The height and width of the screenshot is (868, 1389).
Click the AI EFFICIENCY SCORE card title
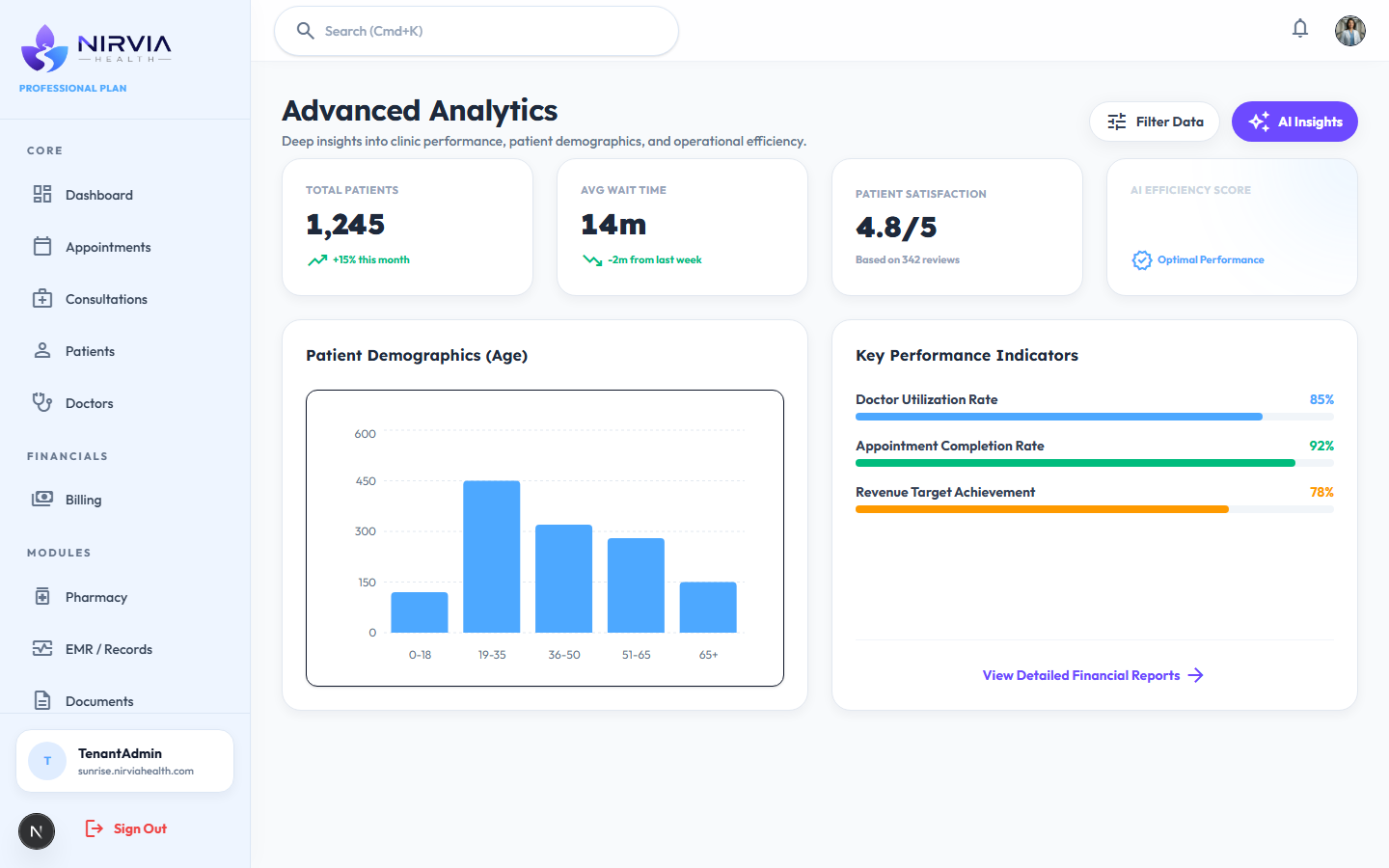(1190, 191)
